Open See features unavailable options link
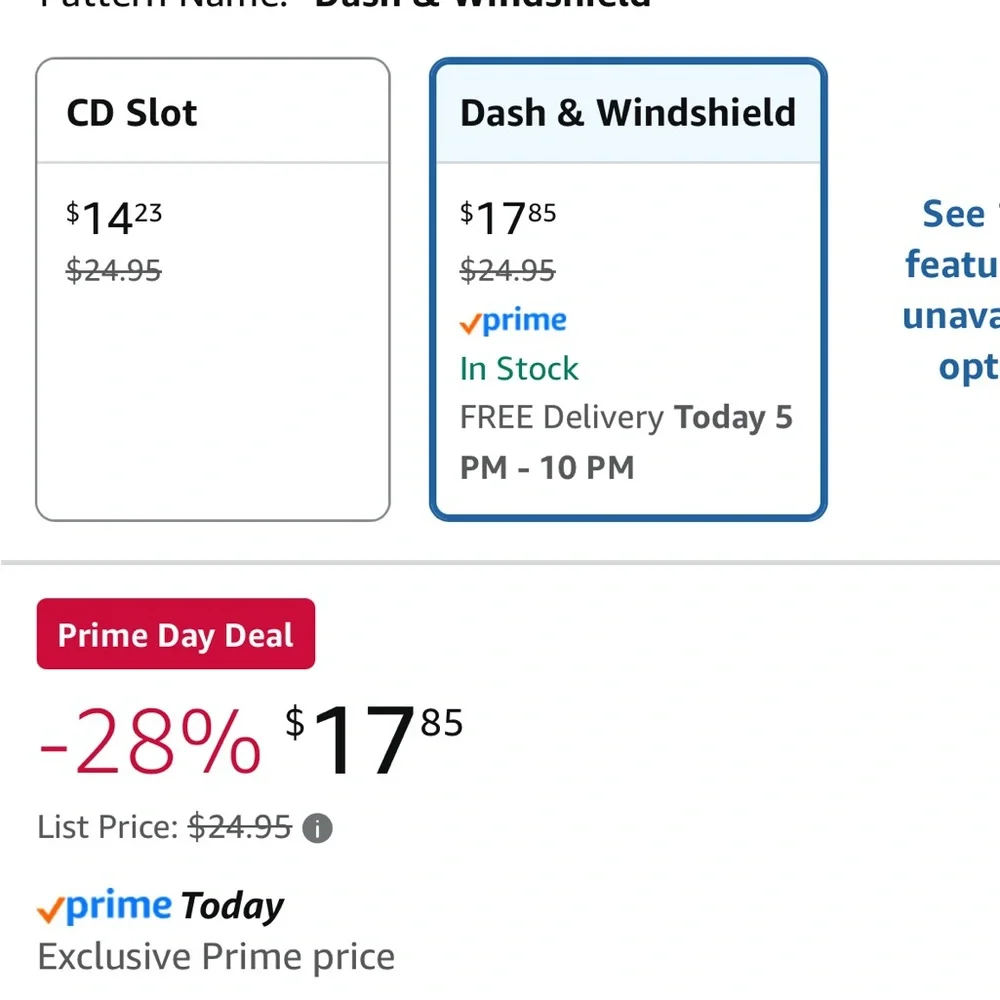 point(951,290)
